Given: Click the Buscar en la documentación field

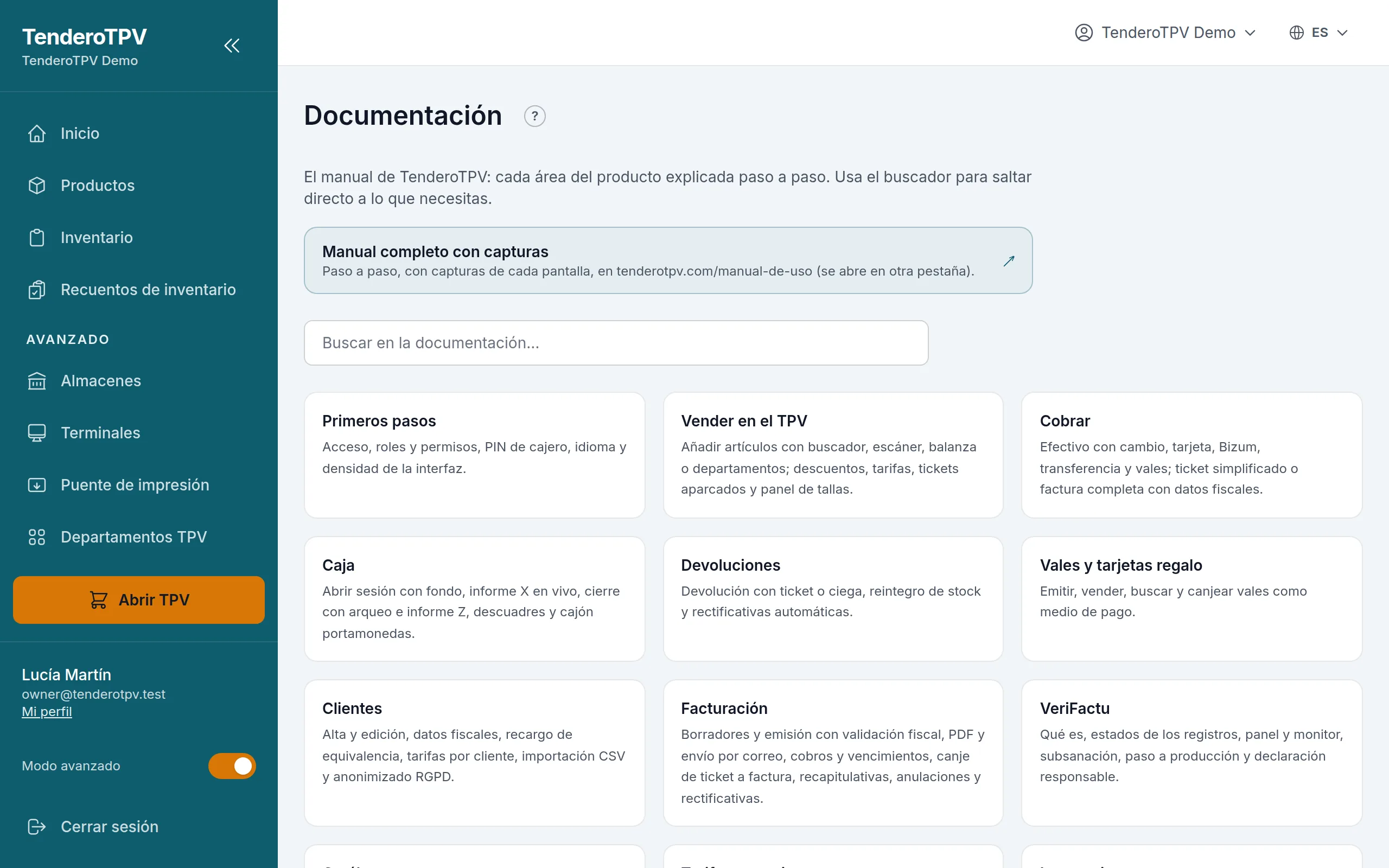Looking at the screenshot, I should tap(616, 343).
